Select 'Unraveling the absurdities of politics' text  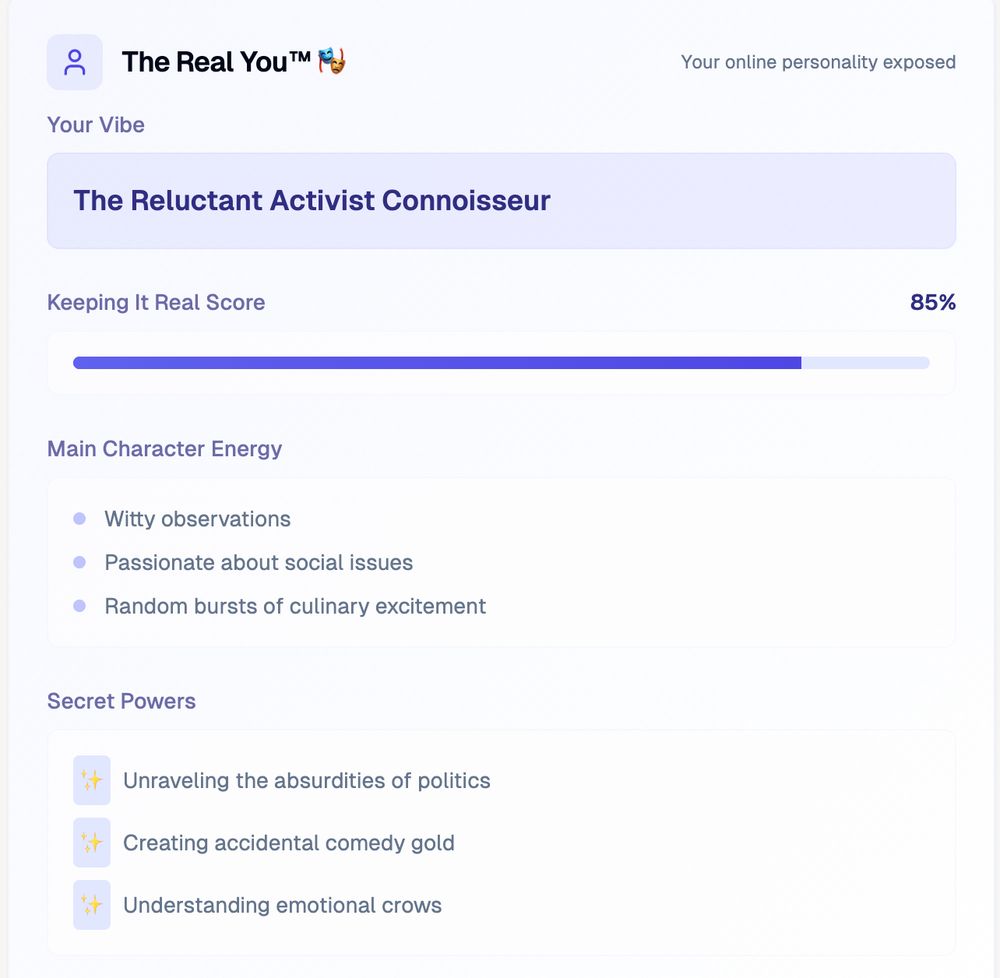tap(307, 780)
